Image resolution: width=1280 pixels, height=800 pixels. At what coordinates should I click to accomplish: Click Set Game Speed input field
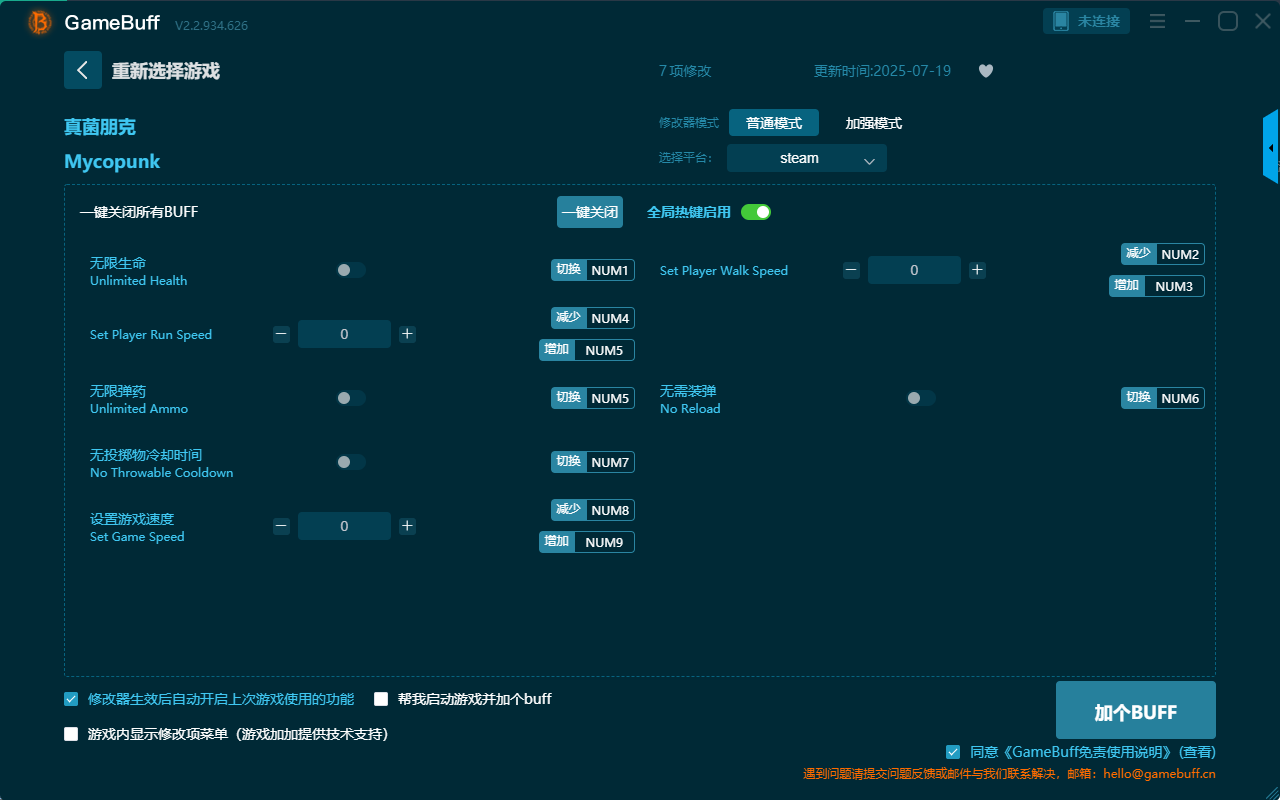[344, 526]
